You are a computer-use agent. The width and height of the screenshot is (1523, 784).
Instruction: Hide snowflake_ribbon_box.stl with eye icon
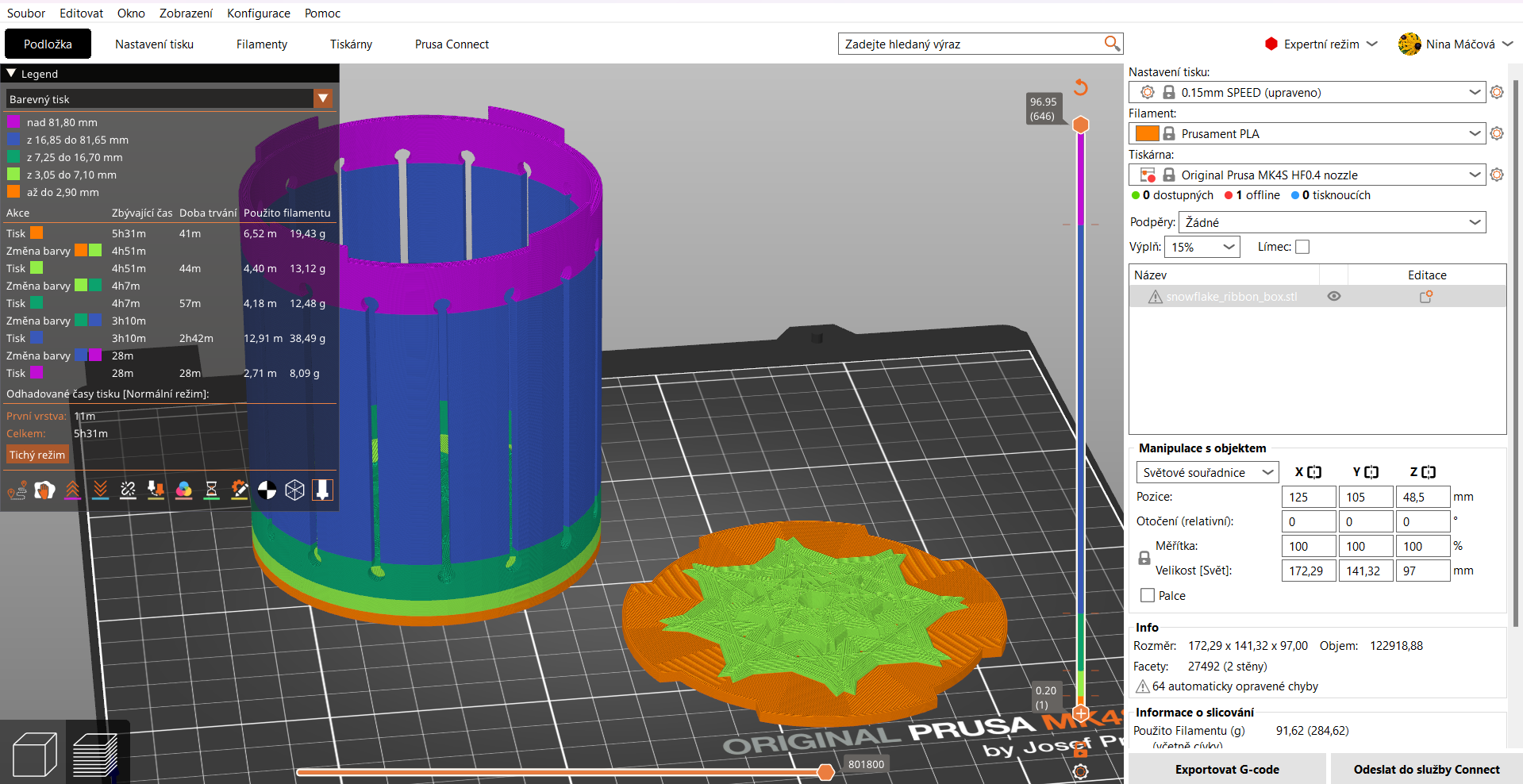coord(1334,296)
